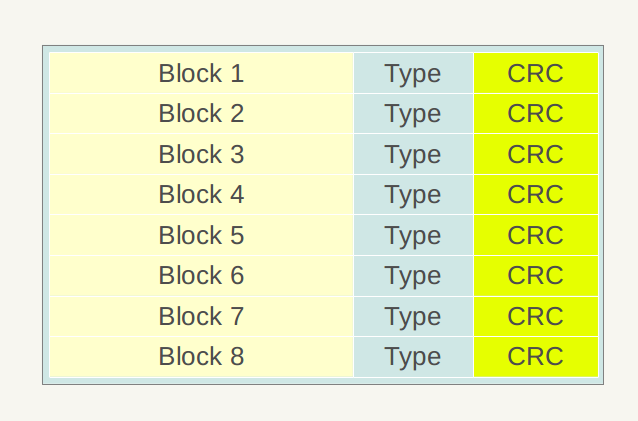Select the Block 6 cell
Screen dimensions: 638x421
[x=201, y=275]
